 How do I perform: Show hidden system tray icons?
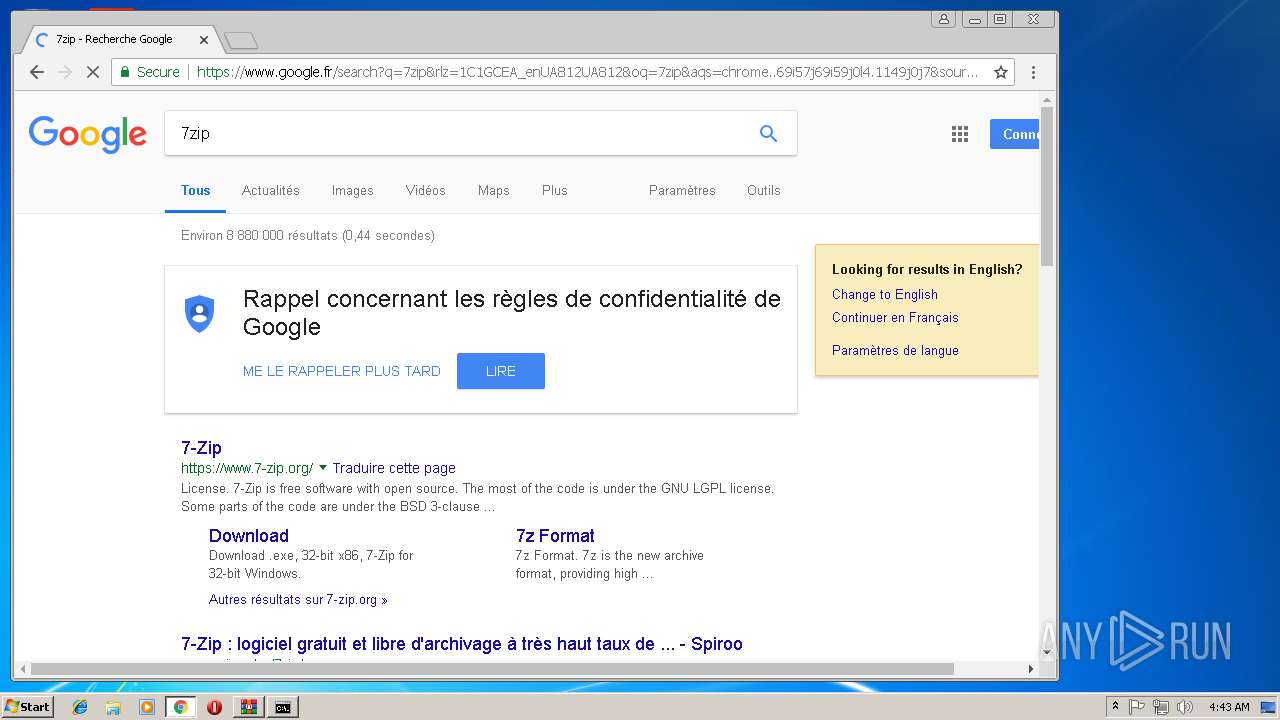click(x=1115, y=707)
